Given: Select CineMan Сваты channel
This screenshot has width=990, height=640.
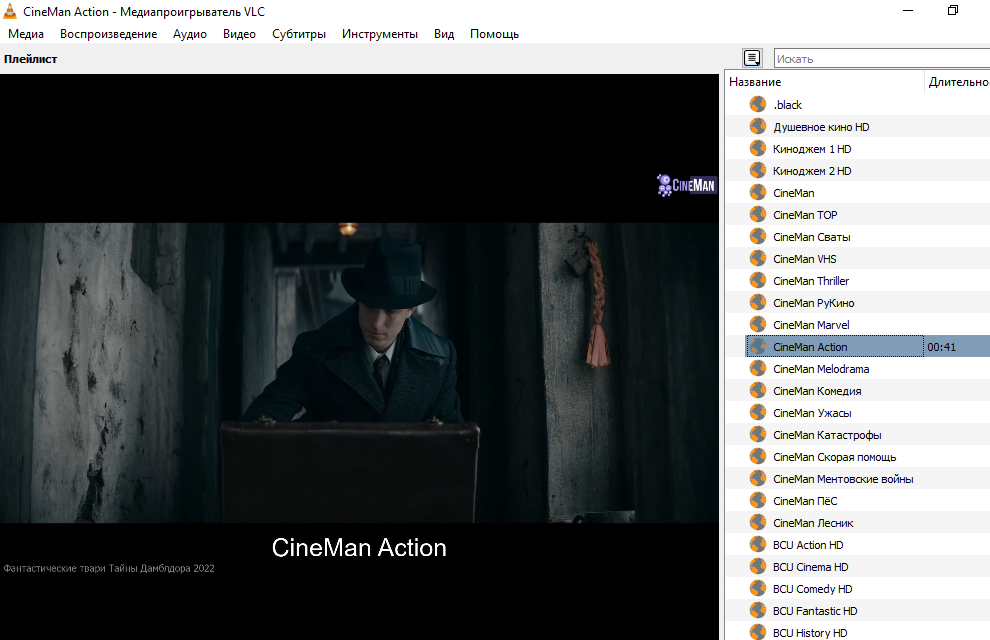Looking at the screenshot, I should (x=811, y=237).
